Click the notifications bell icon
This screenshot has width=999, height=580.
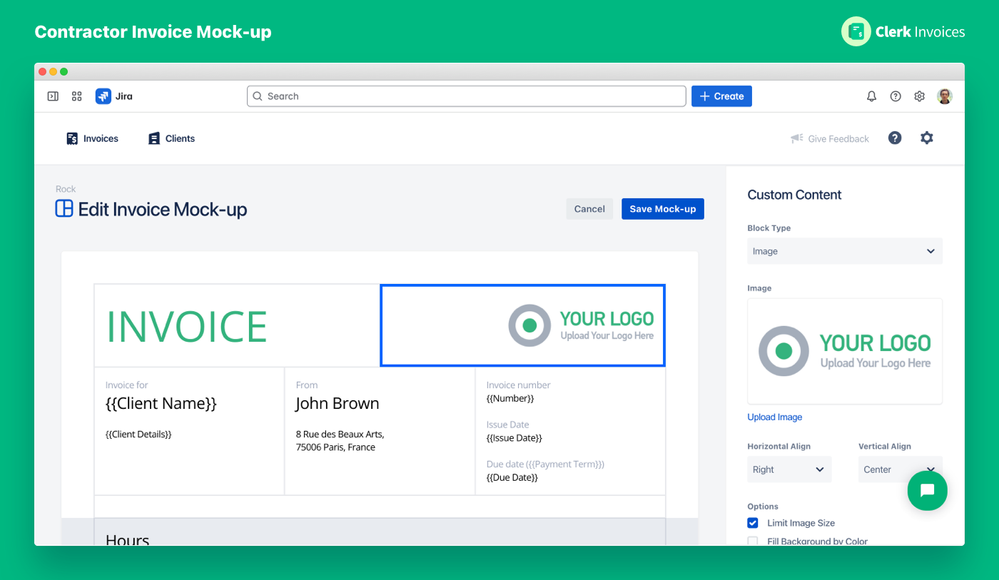(871, 96)
